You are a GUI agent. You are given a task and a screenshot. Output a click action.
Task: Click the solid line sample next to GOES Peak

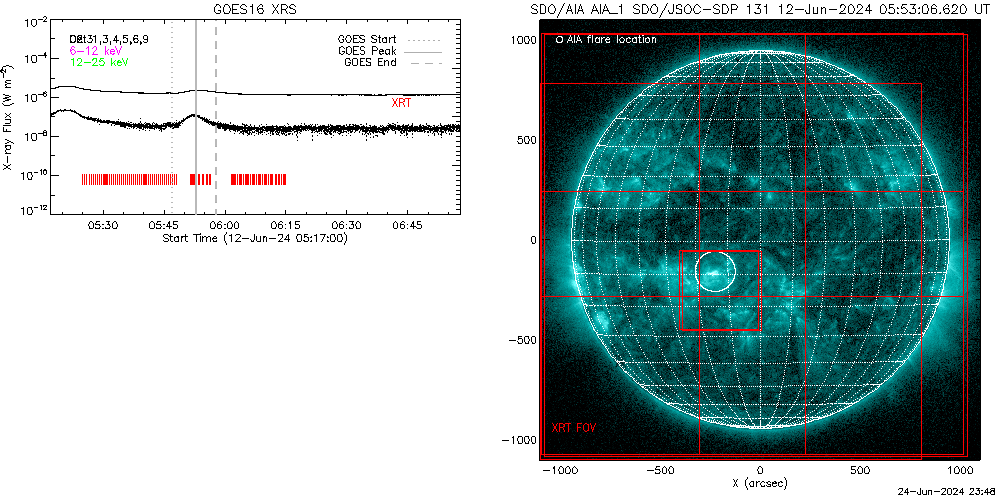(423, 50)
